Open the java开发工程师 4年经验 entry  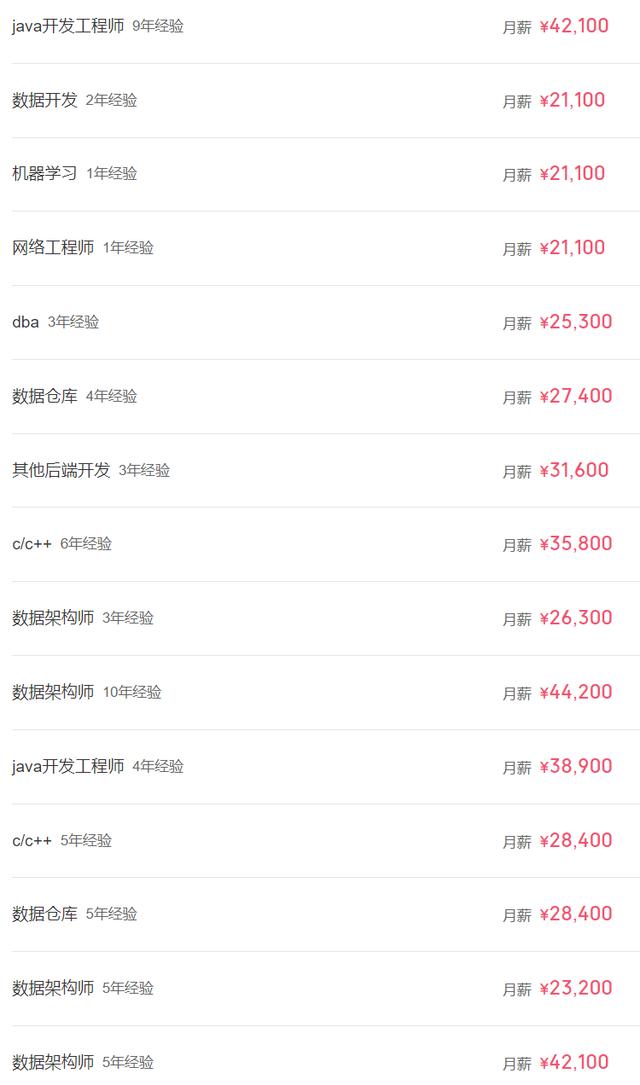point(68,766)
